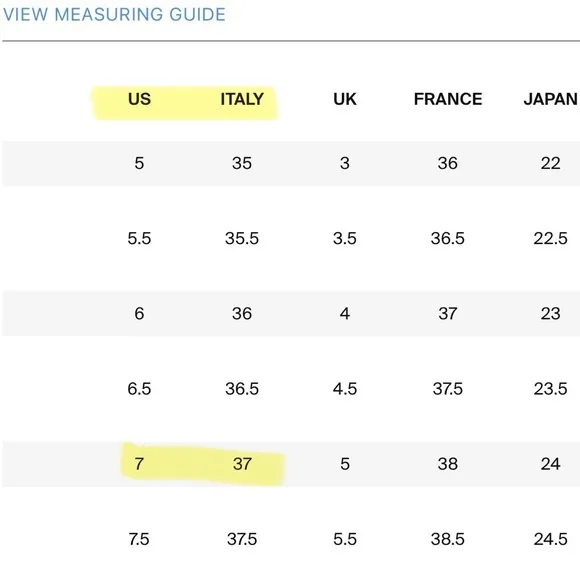Click the UK size 5.5 cell

[x=345, y=539]
